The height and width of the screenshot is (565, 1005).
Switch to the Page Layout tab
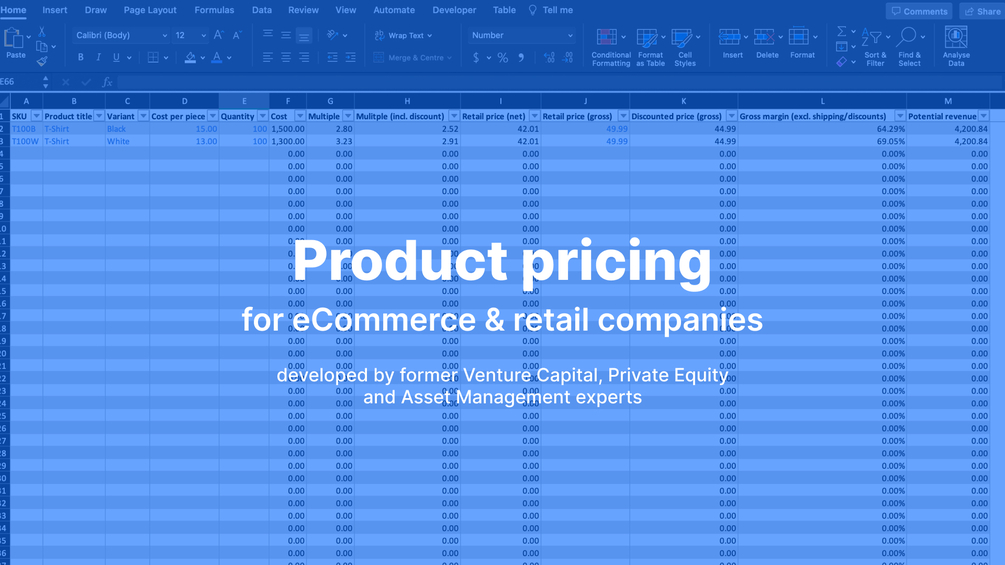(x=150, y=10)
